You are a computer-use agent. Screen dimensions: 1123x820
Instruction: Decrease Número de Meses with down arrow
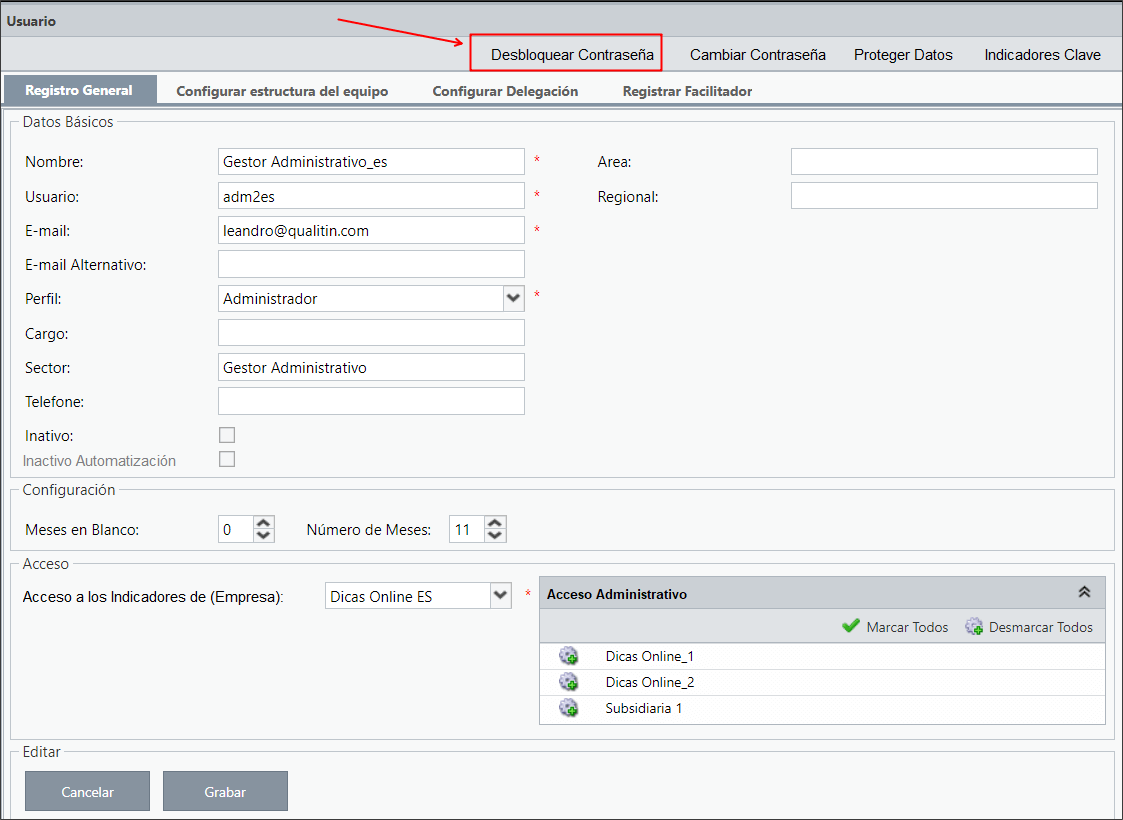pos(495,536)
